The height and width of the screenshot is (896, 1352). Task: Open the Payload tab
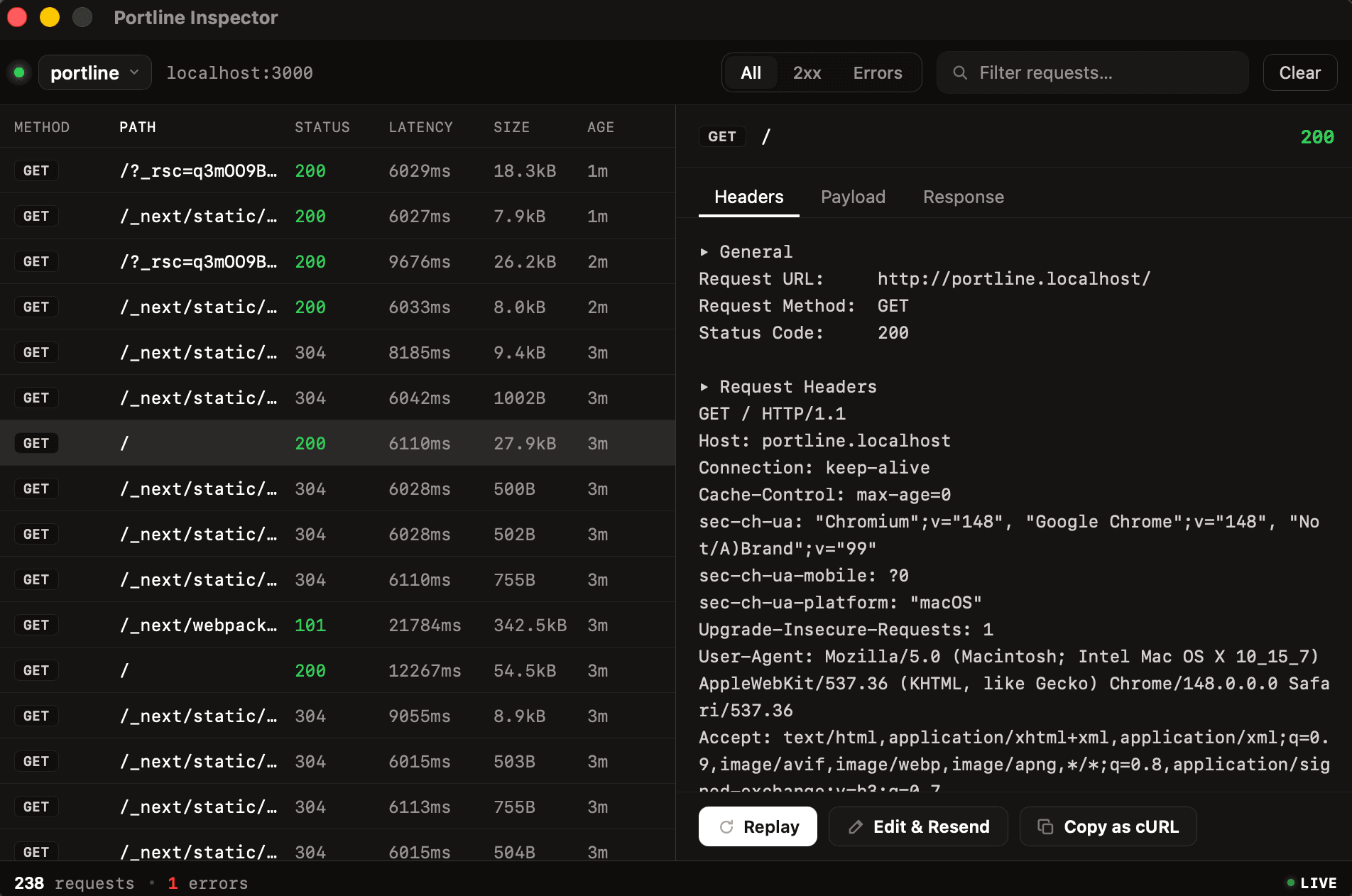(x=853, y=197)
